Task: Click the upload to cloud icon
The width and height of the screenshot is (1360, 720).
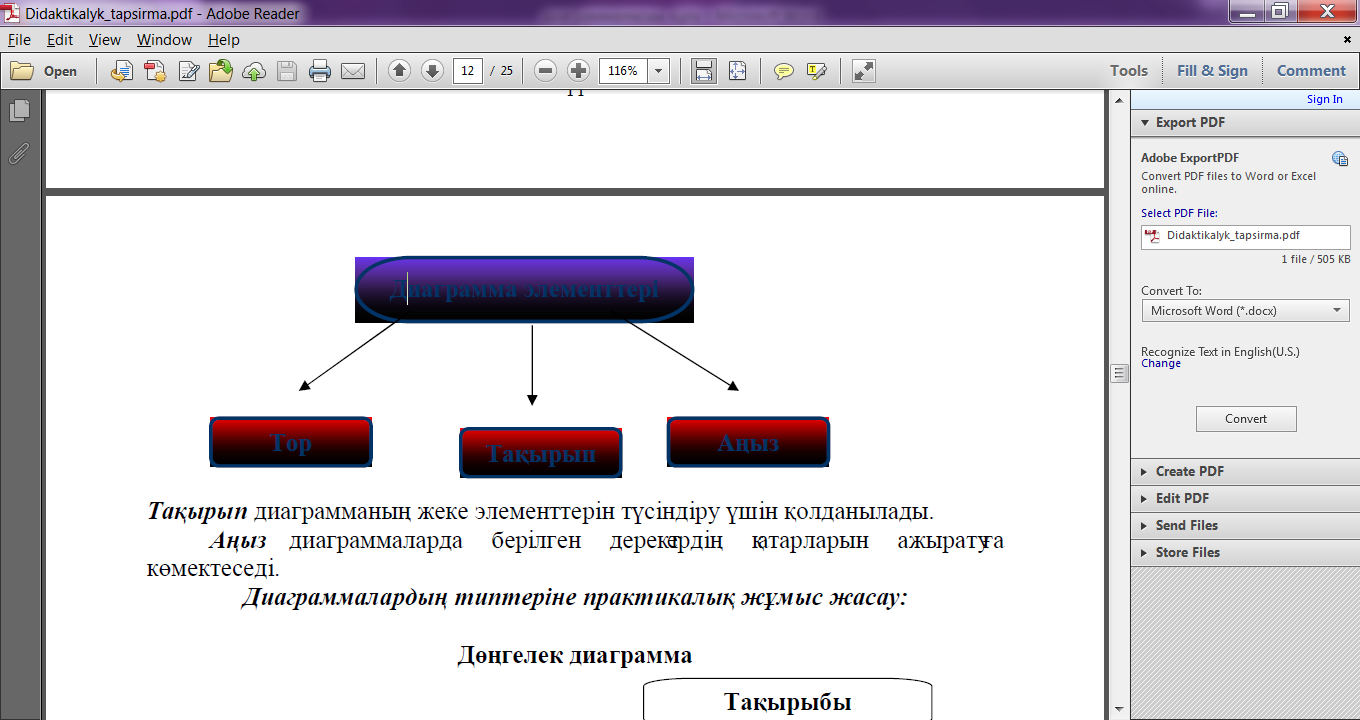Action: (x=254, y=71)
